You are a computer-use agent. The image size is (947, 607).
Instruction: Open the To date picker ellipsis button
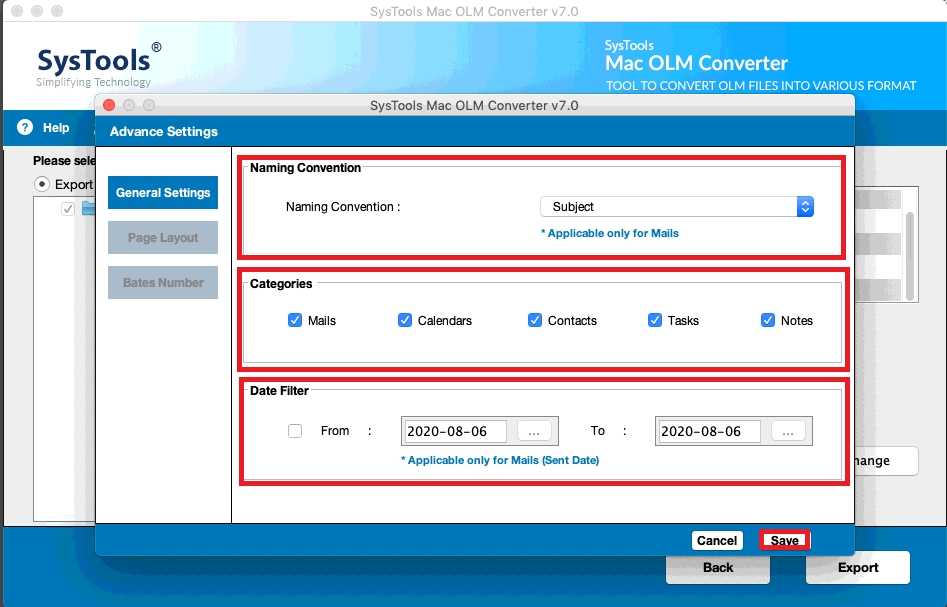click(x=788, y=431)
